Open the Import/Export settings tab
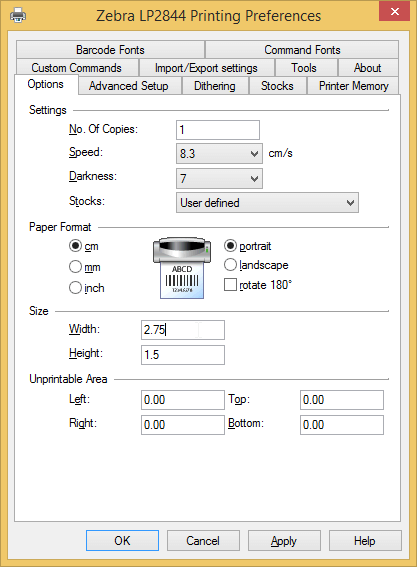This screenshot has height=567, width=417. 206,68
